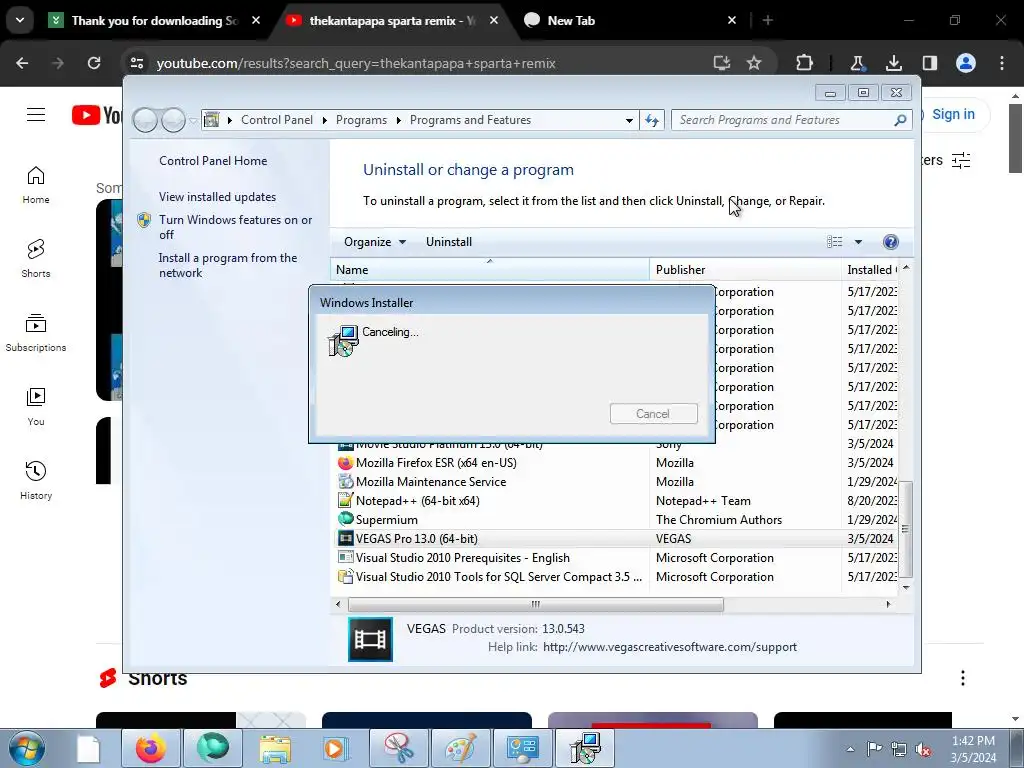Select Visual Studio 2010 Tools for SQL Server Compact
The width and height of the screenshot is (1024, 768).
pos(617,576)
